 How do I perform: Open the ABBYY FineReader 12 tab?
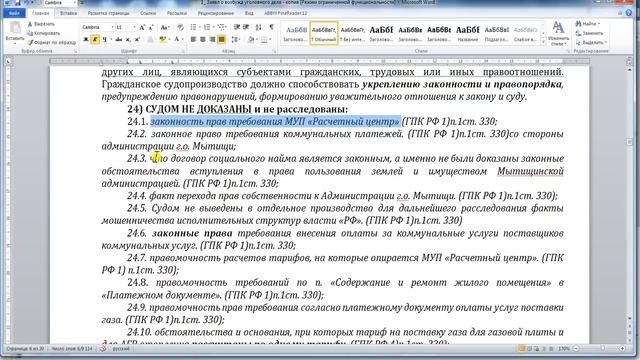click(285, 13)
